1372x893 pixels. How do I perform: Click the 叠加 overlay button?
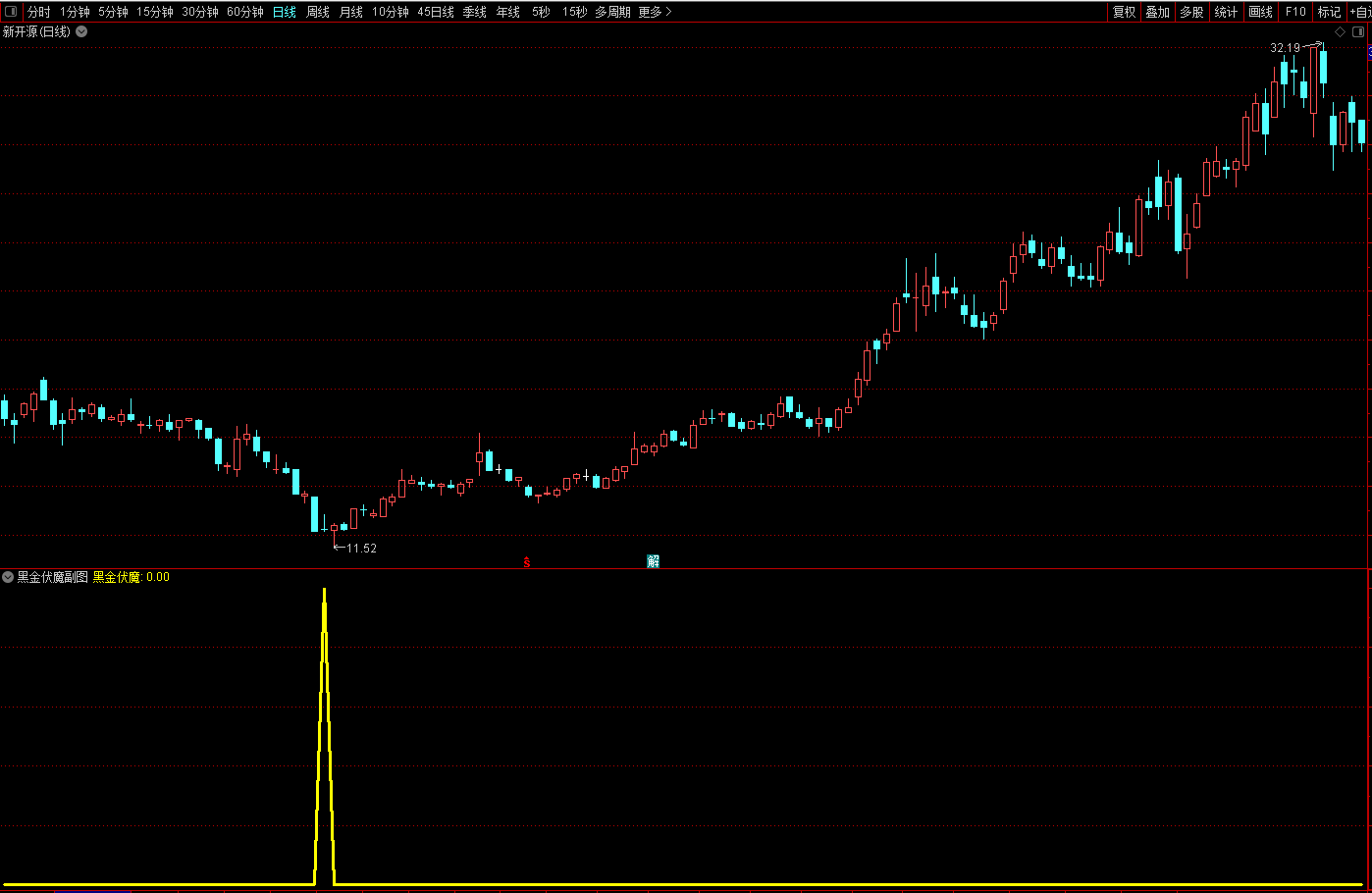pyautogui.click(x=1158, y=12)
